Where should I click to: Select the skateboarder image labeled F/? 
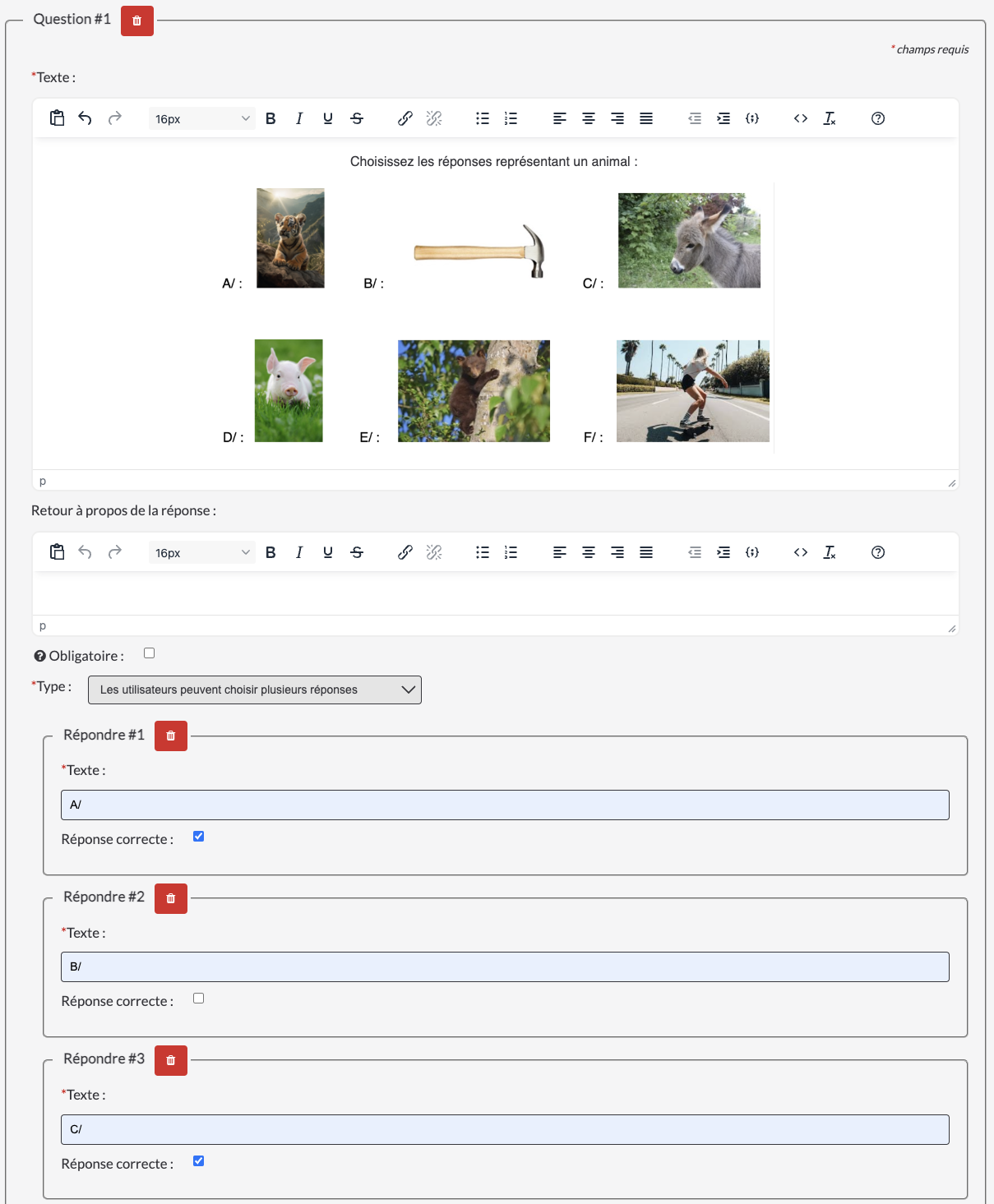(x=693, y=391)
